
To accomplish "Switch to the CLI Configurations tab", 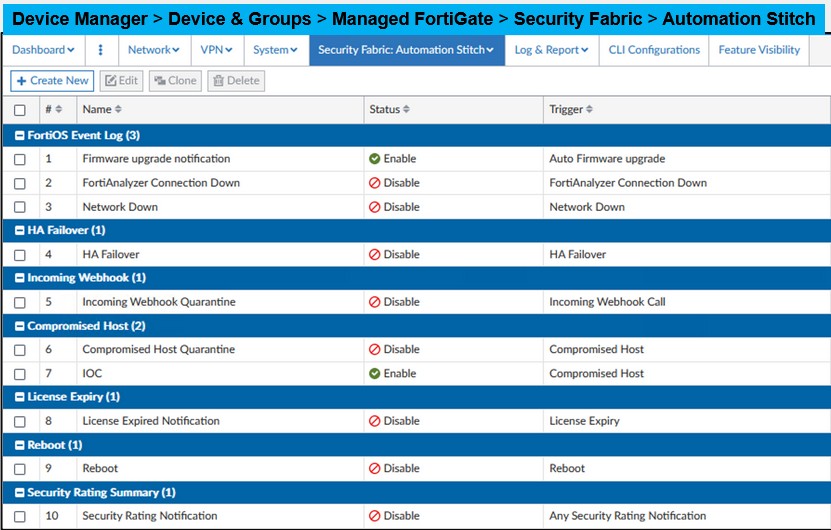I will [654, 50].
